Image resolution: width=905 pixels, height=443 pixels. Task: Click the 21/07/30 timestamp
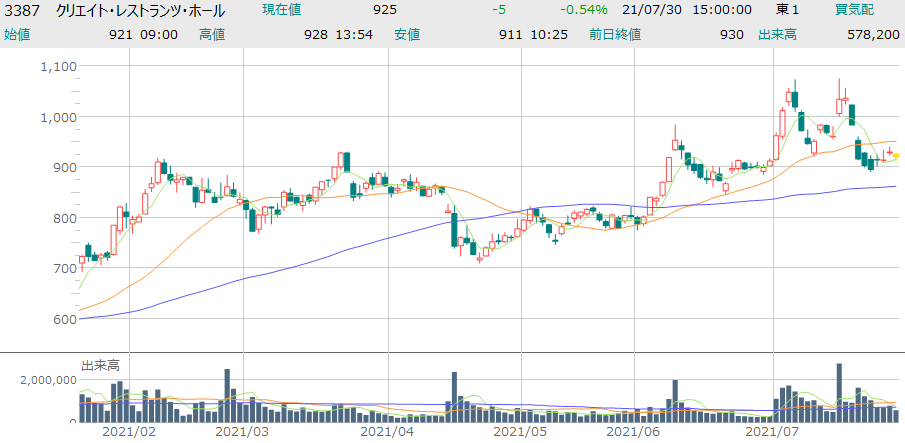650,10
